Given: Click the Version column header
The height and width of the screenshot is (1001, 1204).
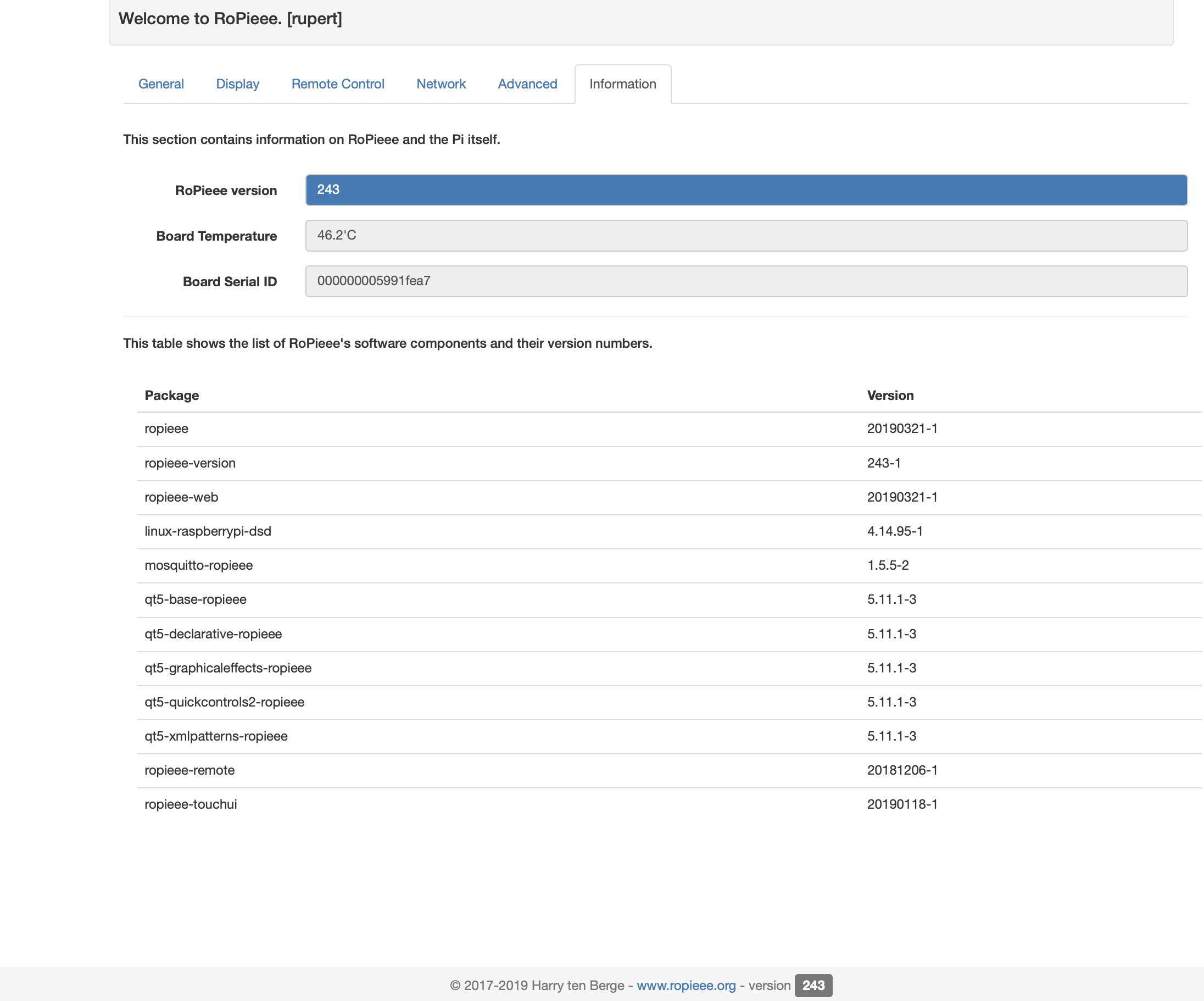Looking at the screenshot, I should (890, 395).
